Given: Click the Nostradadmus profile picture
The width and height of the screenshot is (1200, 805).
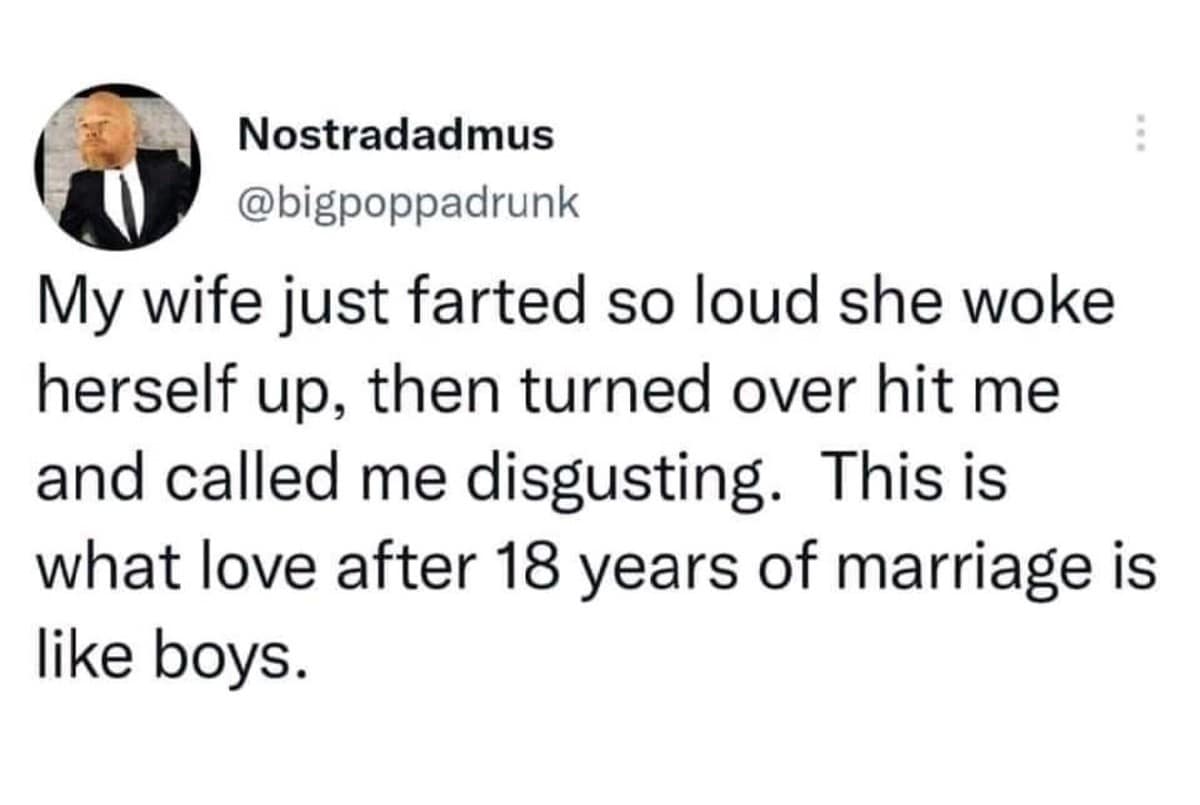Looking at the screenshot, I should point(117,167).
